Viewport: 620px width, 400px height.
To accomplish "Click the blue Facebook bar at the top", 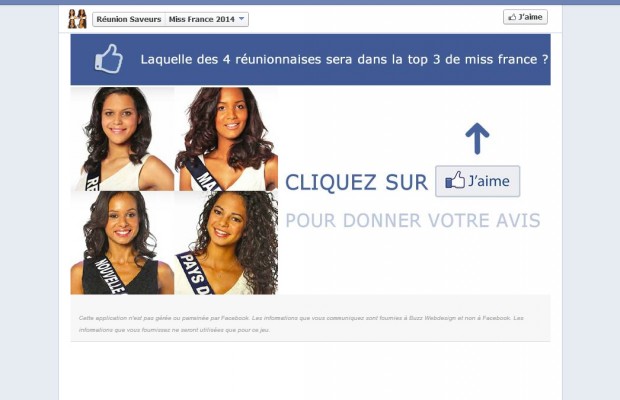I will 310,2.
